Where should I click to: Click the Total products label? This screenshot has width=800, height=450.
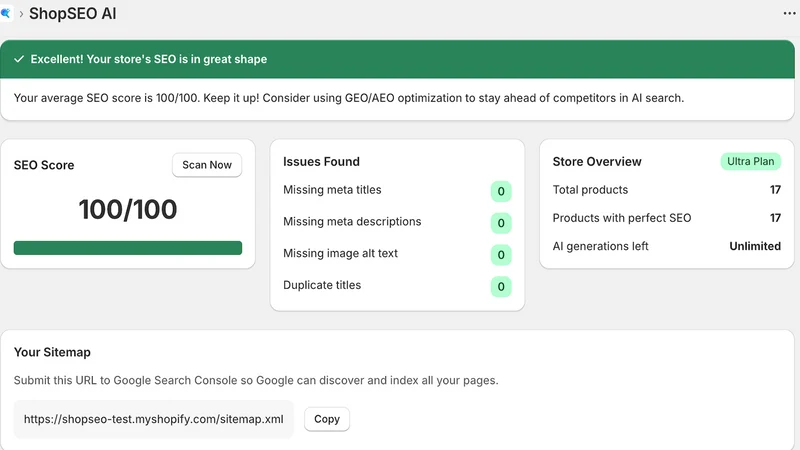coord(590,190)
